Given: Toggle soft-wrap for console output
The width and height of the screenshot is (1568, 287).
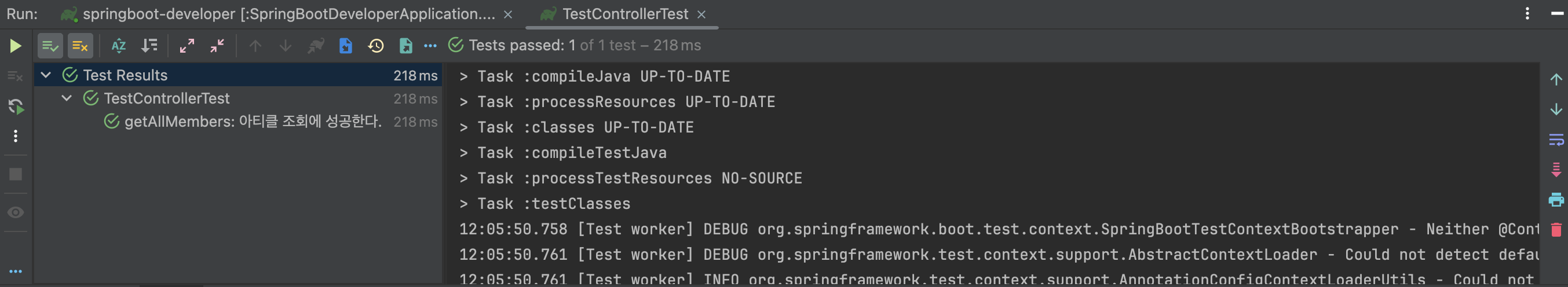Looking at the screenshot, I should (1556, 140).
